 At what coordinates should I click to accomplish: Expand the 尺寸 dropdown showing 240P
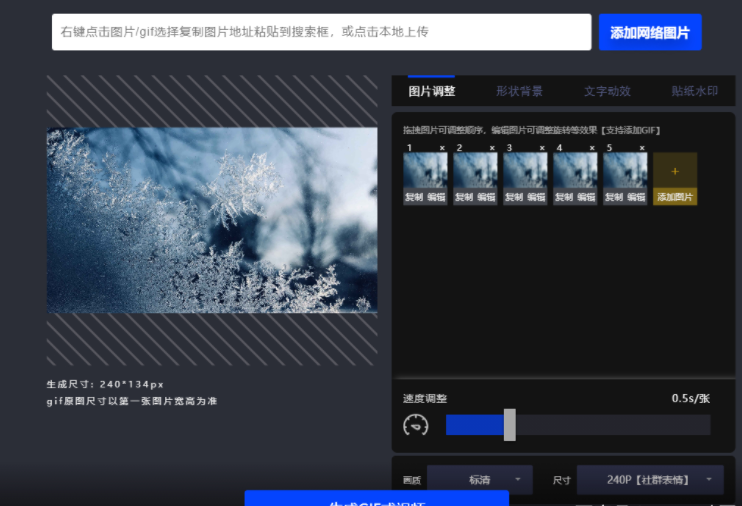click(650, 480)
